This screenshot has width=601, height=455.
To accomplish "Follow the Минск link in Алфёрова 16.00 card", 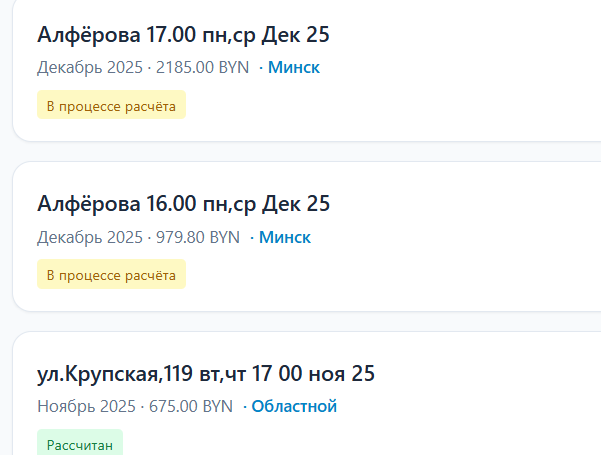I will (x=285, y=238).
